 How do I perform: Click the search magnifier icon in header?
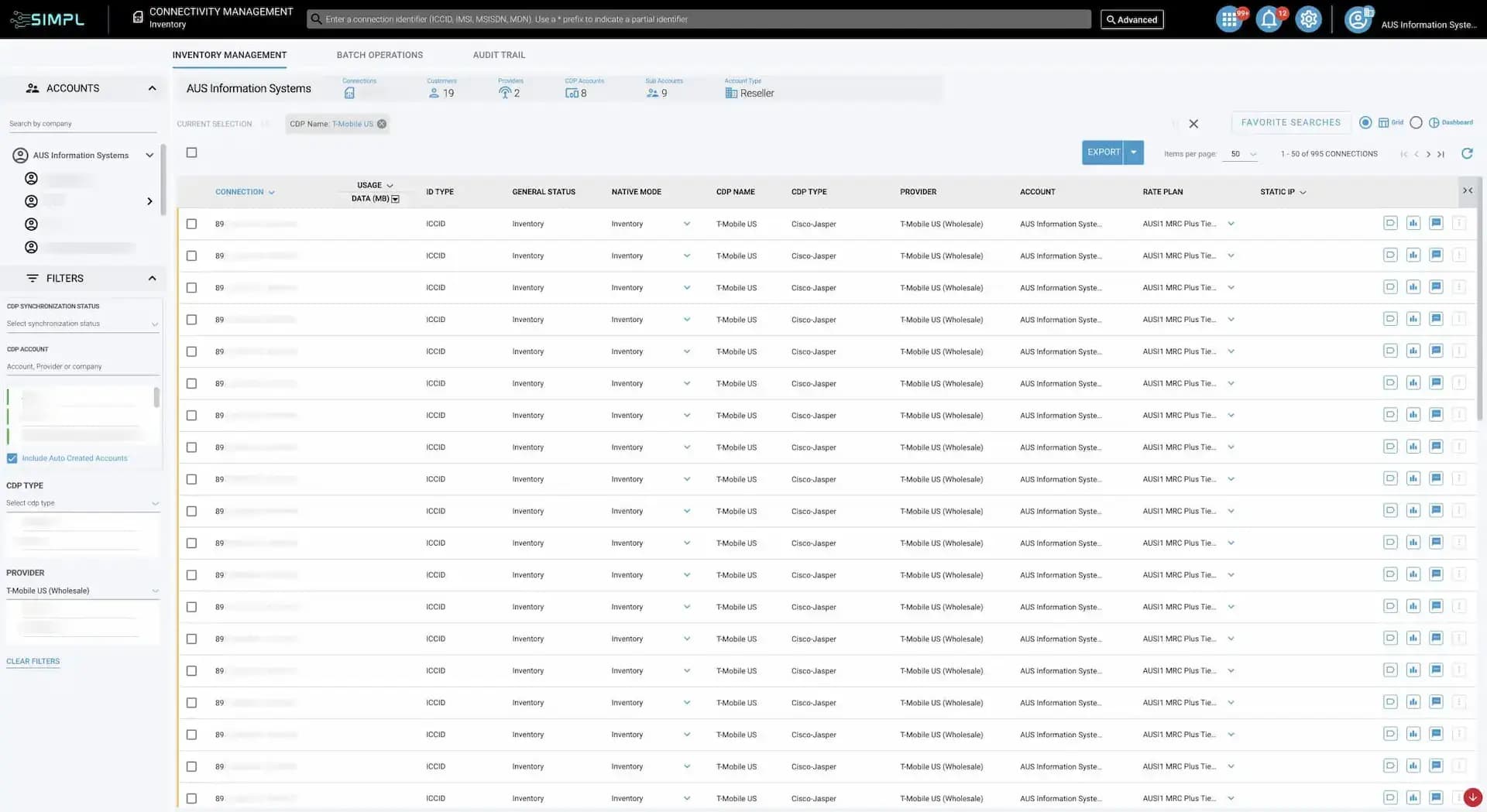316,19
